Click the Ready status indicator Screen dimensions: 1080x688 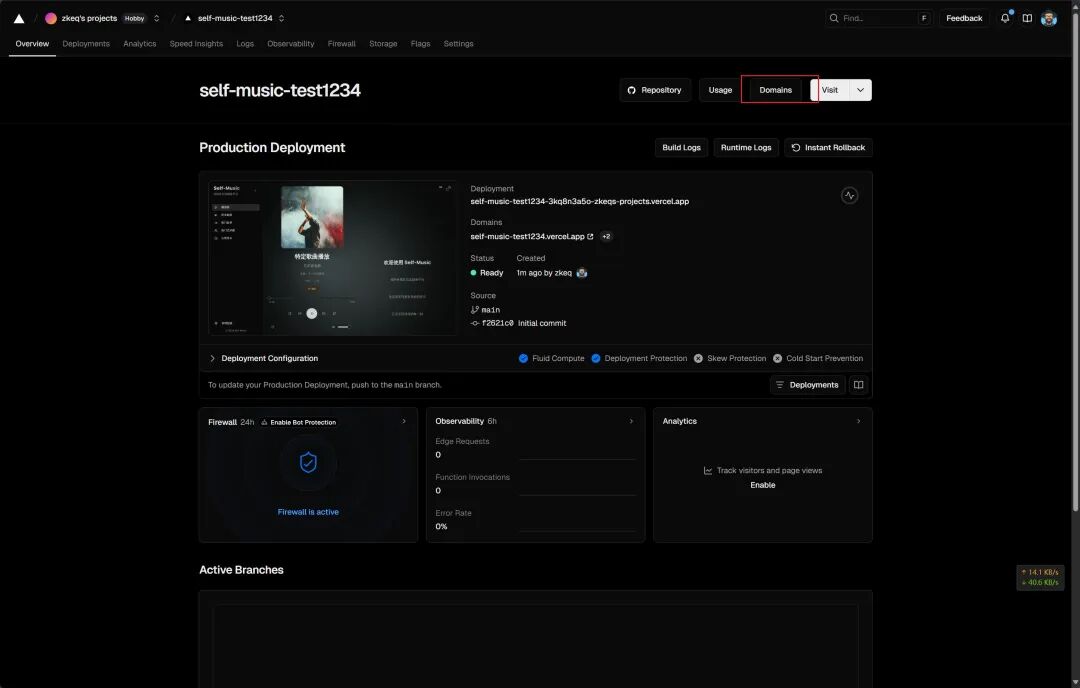[x=487, y=273]
